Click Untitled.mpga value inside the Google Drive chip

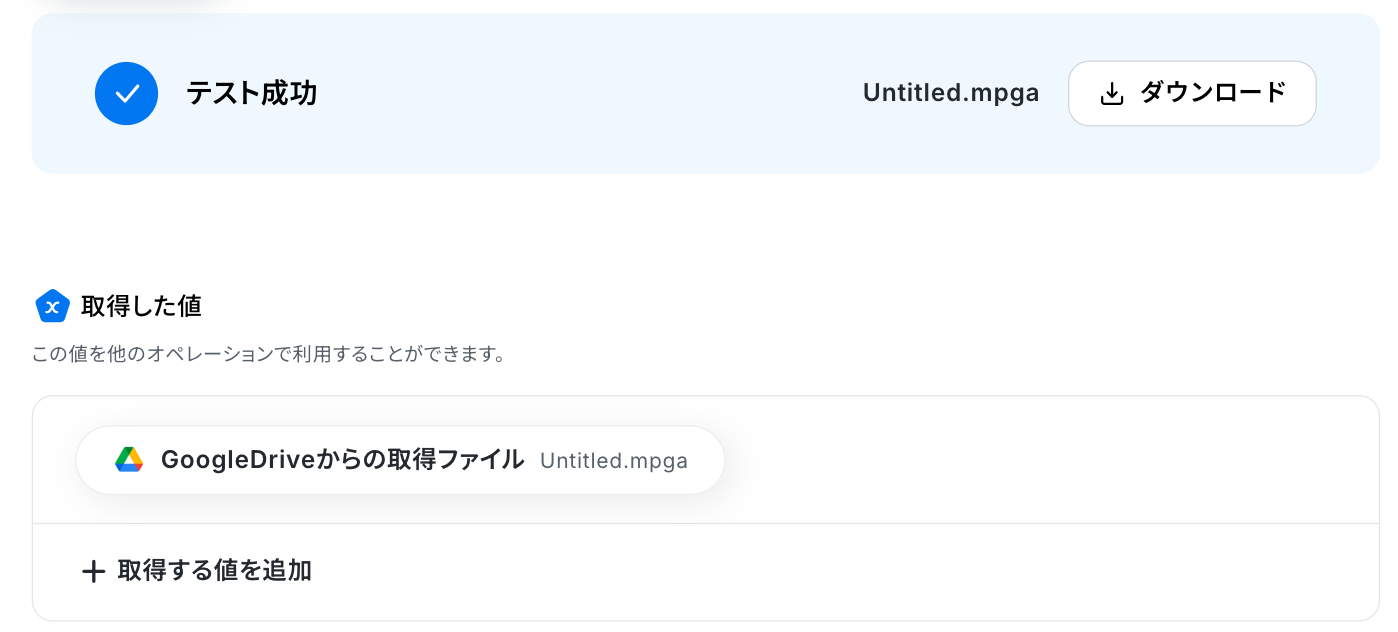pos(613,461)
